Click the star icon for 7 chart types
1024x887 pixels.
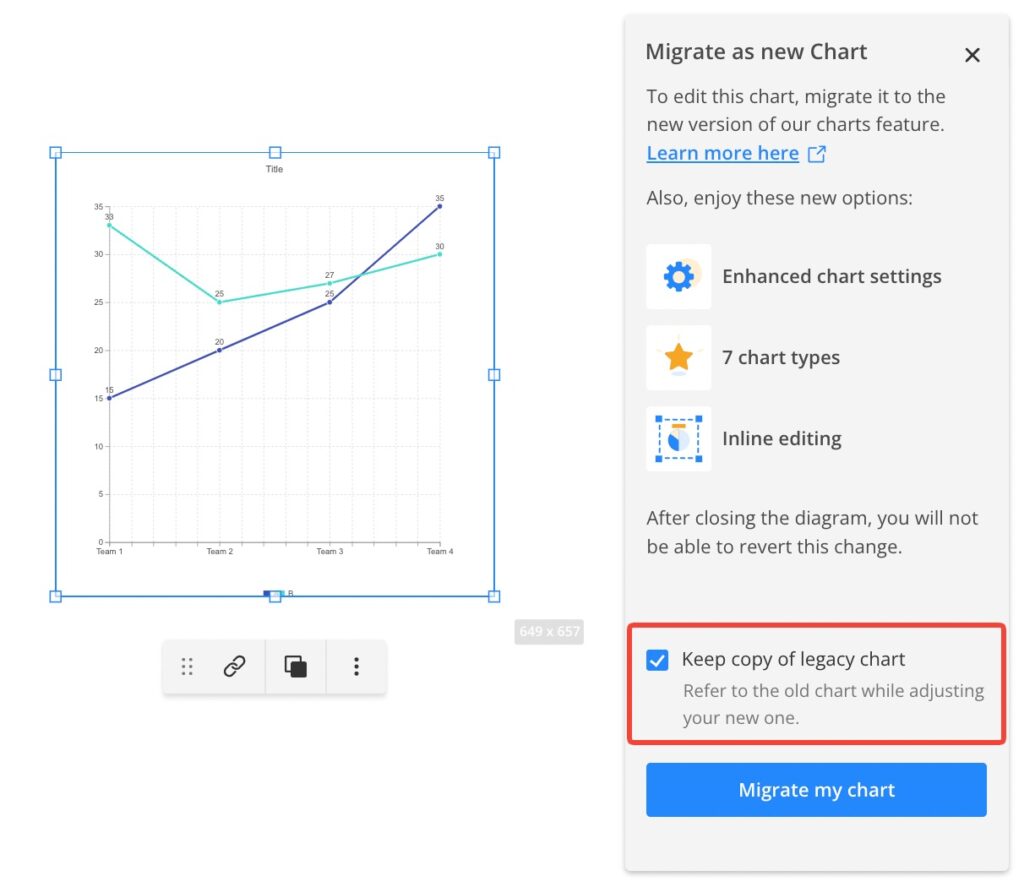pos(679,357)
